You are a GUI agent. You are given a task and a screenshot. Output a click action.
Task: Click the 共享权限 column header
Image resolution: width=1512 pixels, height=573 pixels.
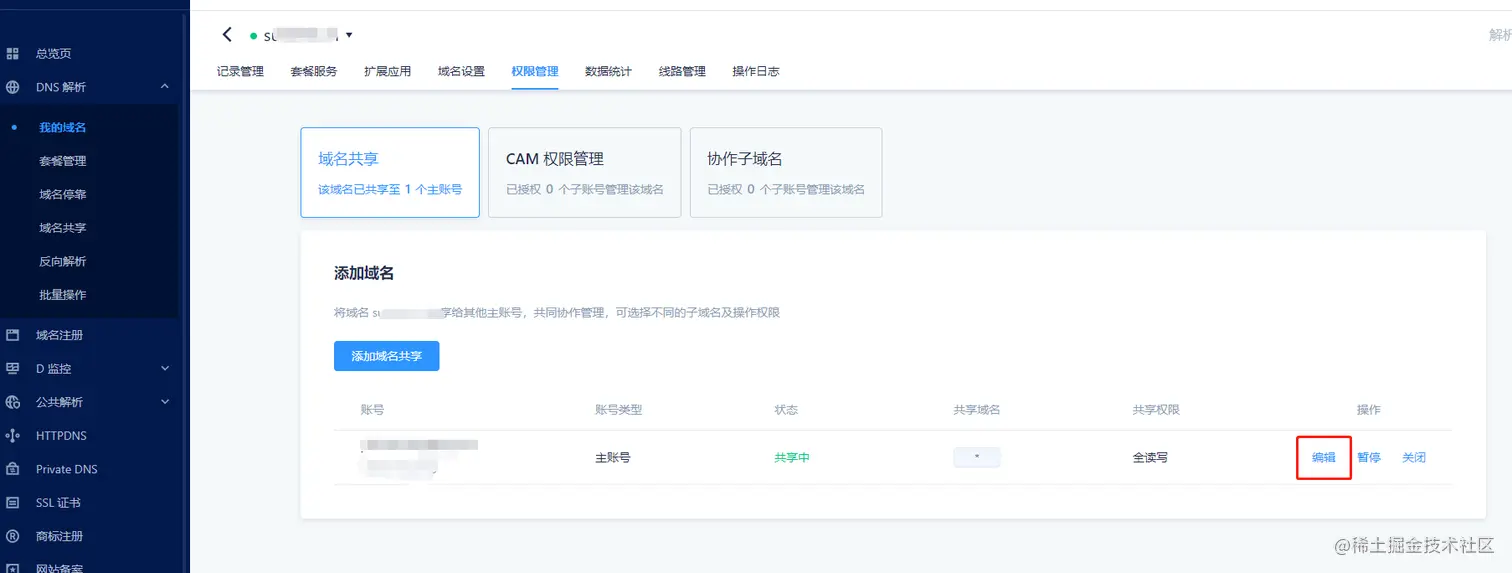[1156, 410]
